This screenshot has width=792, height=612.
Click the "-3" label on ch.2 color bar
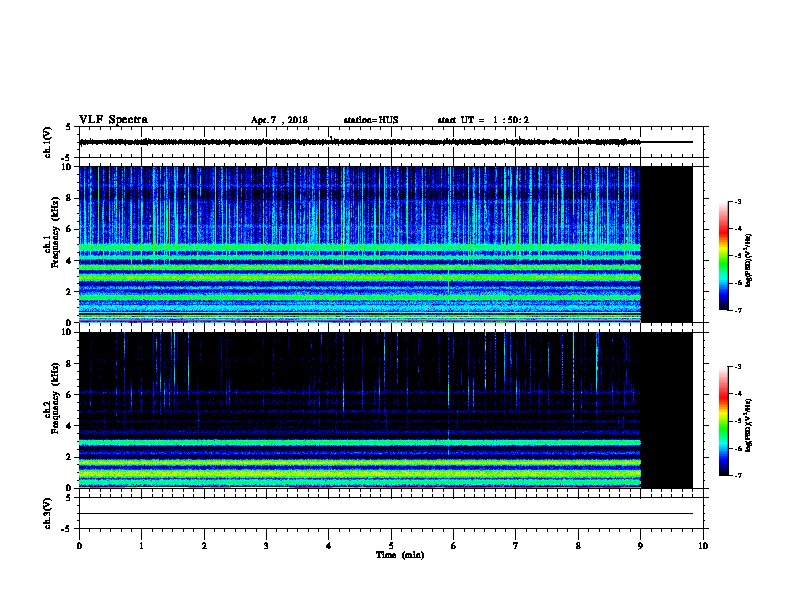coord(737,367)
